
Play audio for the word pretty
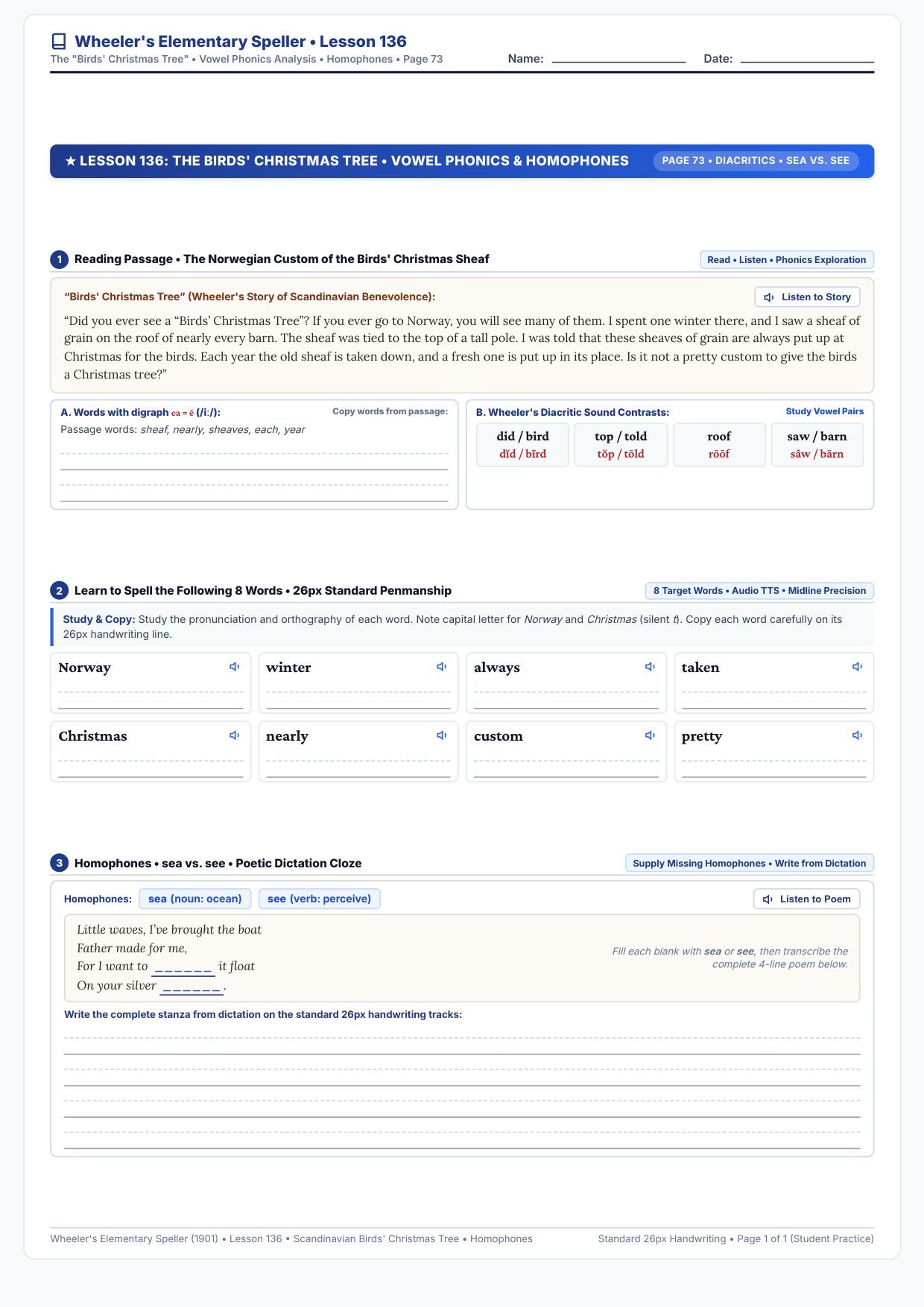[858, 735]
